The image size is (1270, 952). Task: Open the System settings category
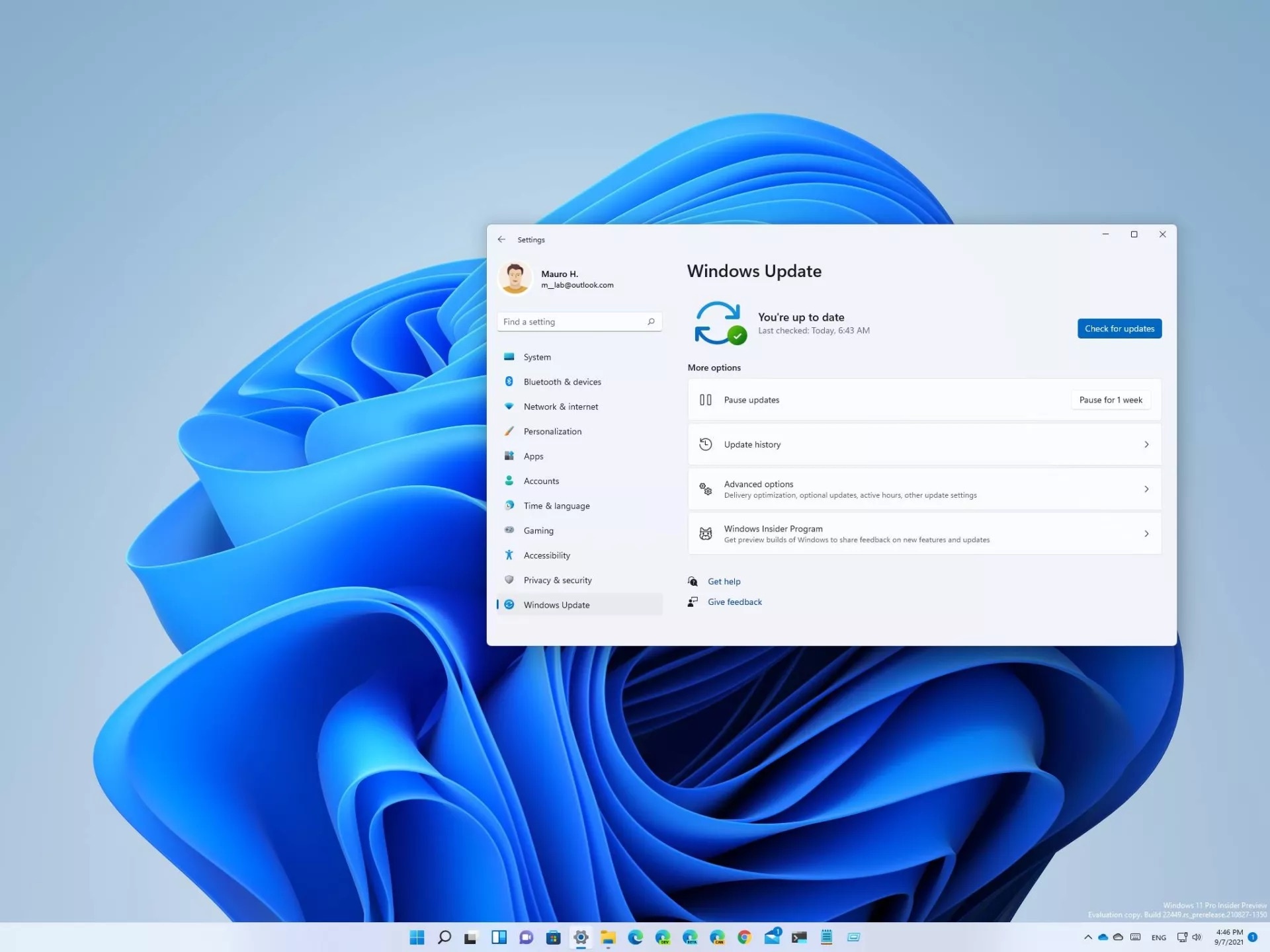tap(536, 357)
